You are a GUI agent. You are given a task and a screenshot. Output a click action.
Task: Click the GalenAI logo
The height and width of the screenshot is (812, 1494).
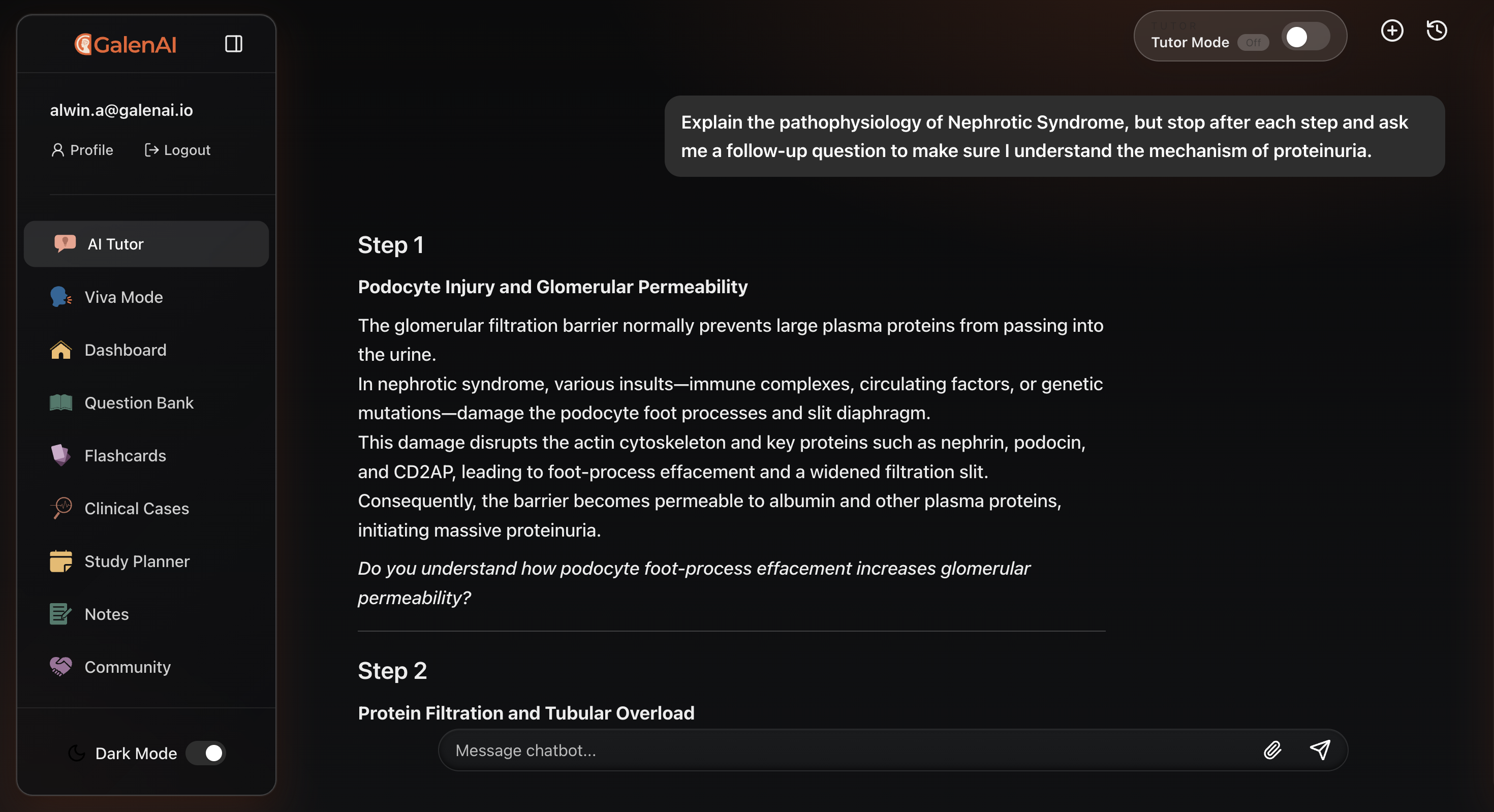click(x=126, y=44)
